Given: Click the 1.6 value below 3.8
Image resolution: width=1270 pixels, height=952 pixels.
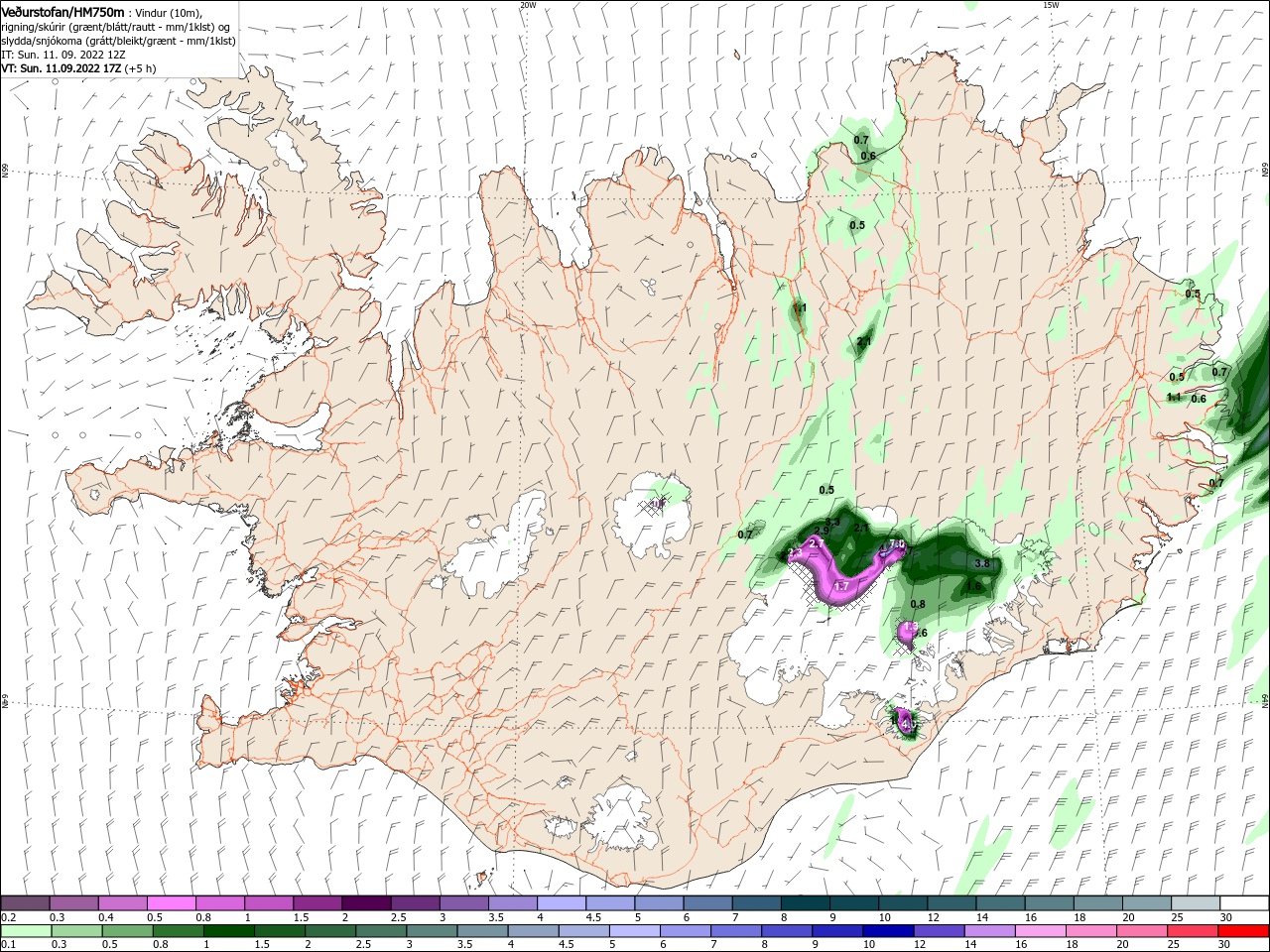Looking at the screenshot, I should pos(973,586).
